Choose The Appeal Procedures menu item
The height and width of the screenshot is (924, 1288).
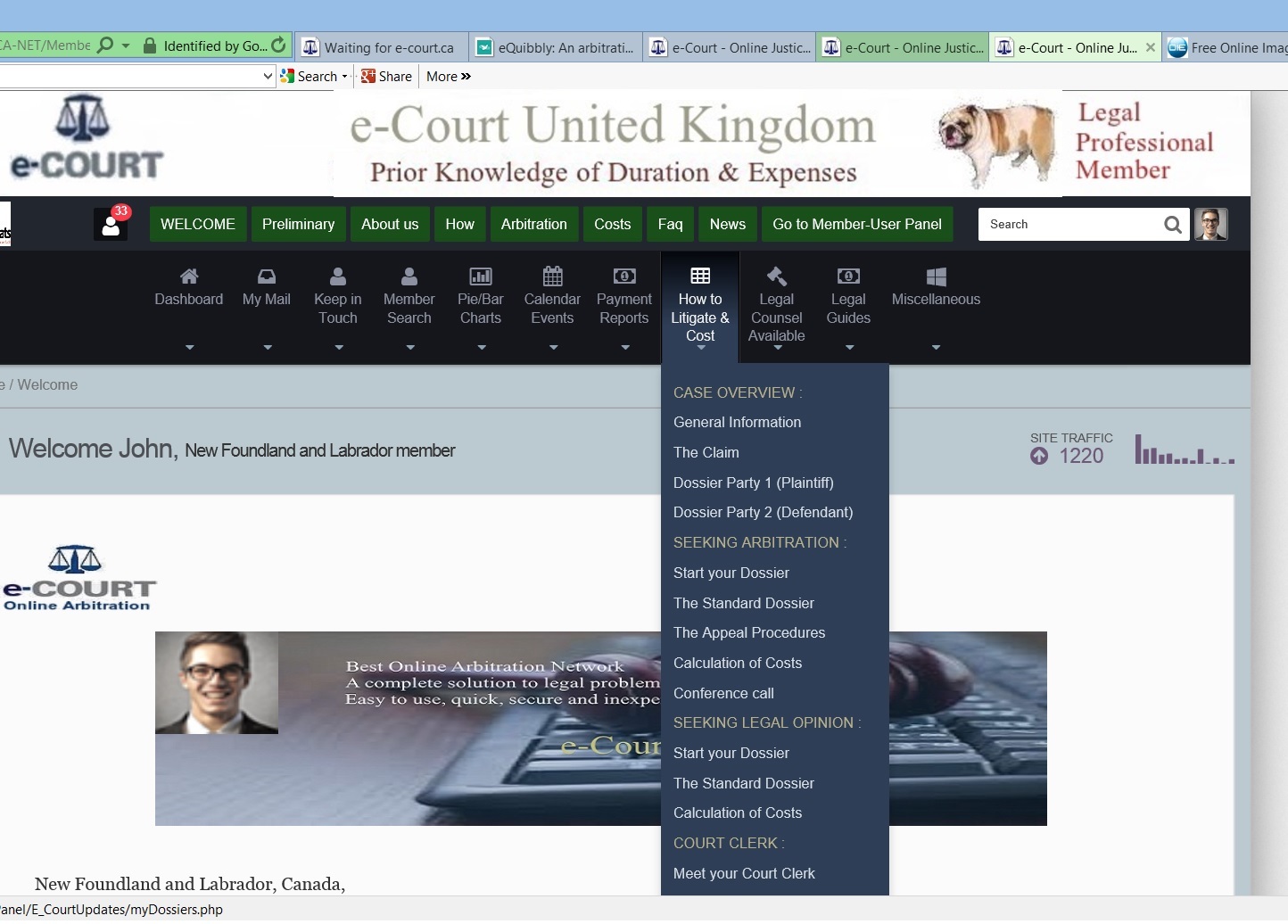749,633
